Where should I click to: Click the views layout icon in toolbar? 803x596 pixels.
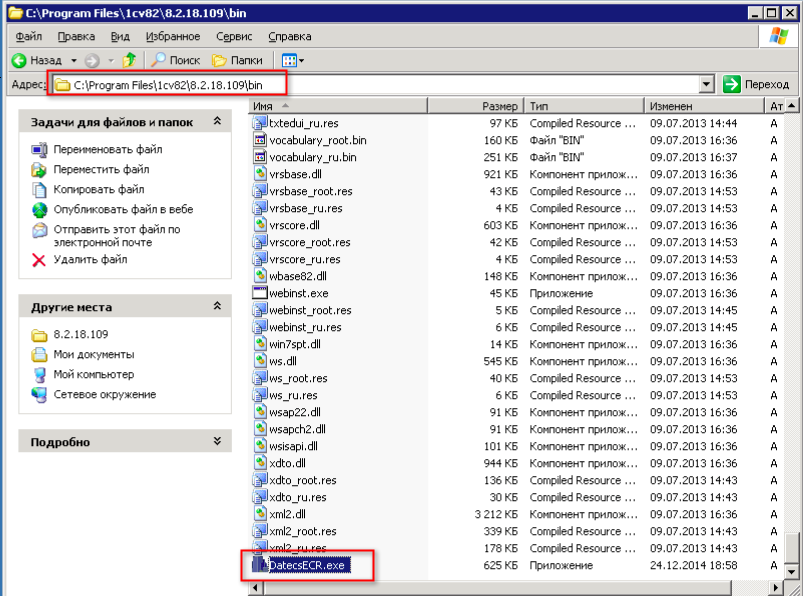tap(289, 60)
